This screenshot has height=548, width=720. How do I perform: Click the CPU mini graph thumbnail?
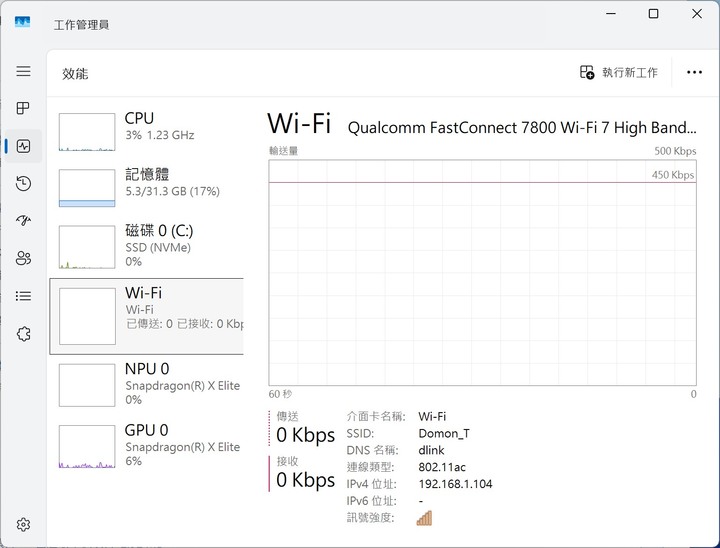[x=87, y=132]
